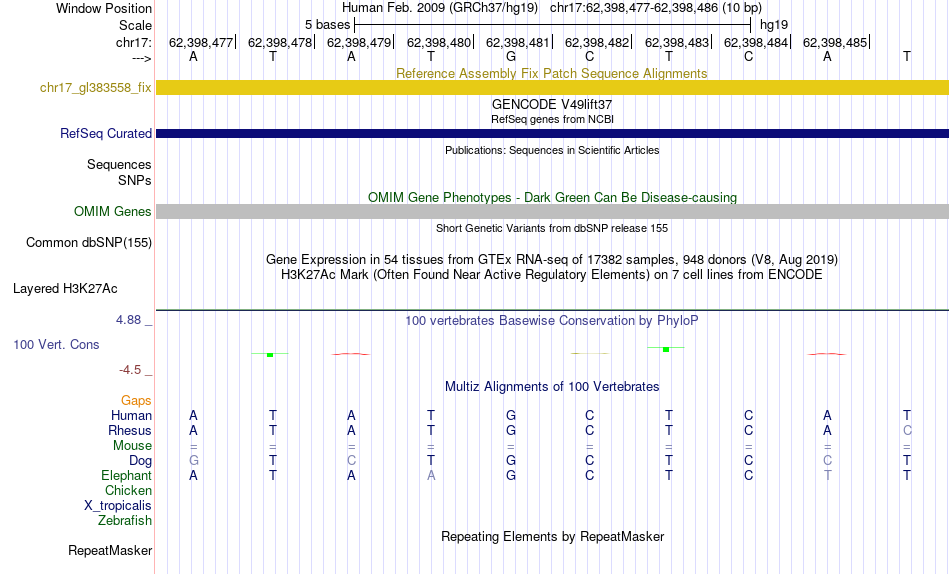This screenshot has height=574, width=950.
Task: Click the Zebrafish species label
Action: pyautogui.click(x=125, y=521)
